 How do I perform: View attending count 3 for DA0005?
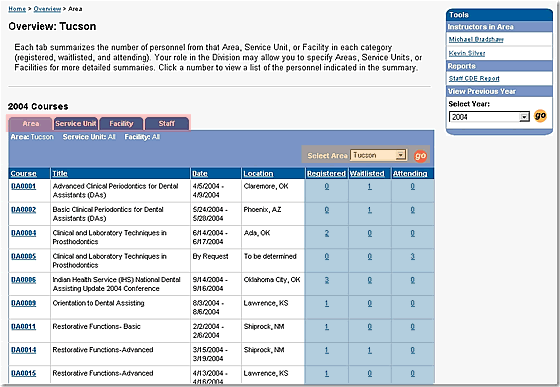[x=412, y=256]
